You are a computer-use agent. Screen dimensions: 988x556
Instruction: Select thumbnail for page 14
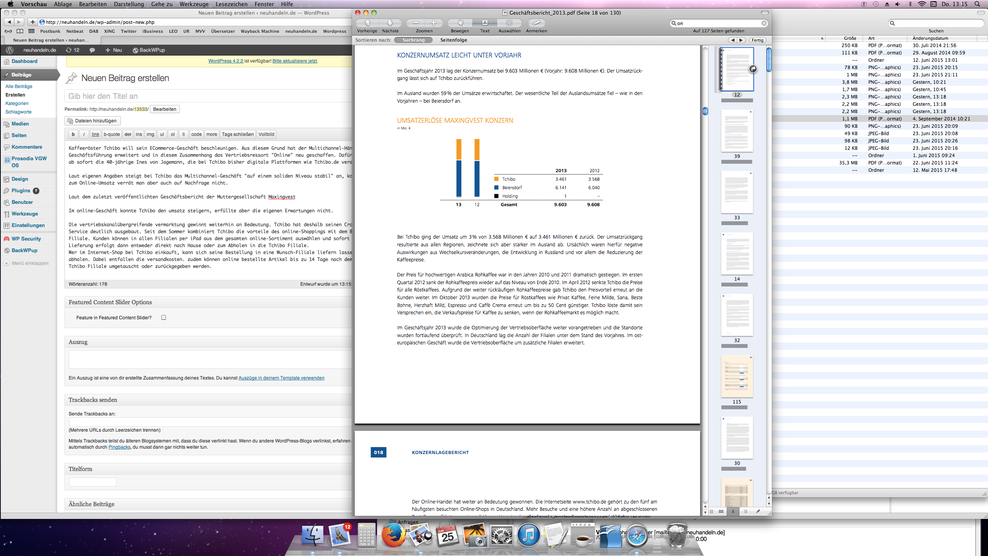[x=737, y=254]
